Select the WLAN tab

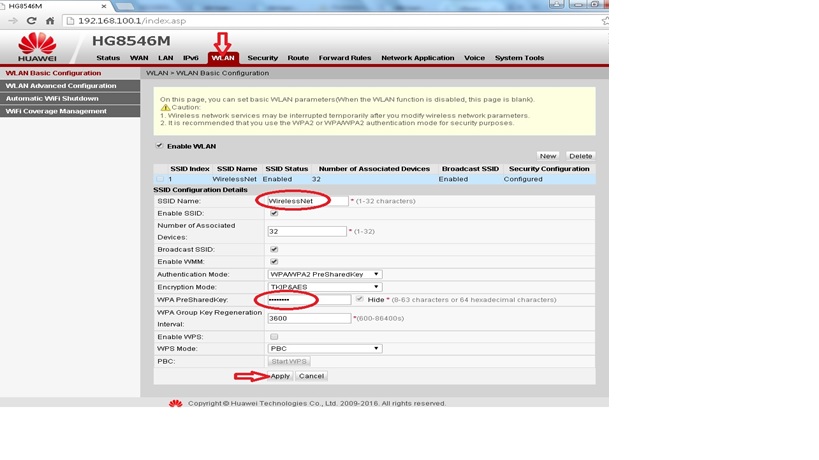[x=223, y=58]
